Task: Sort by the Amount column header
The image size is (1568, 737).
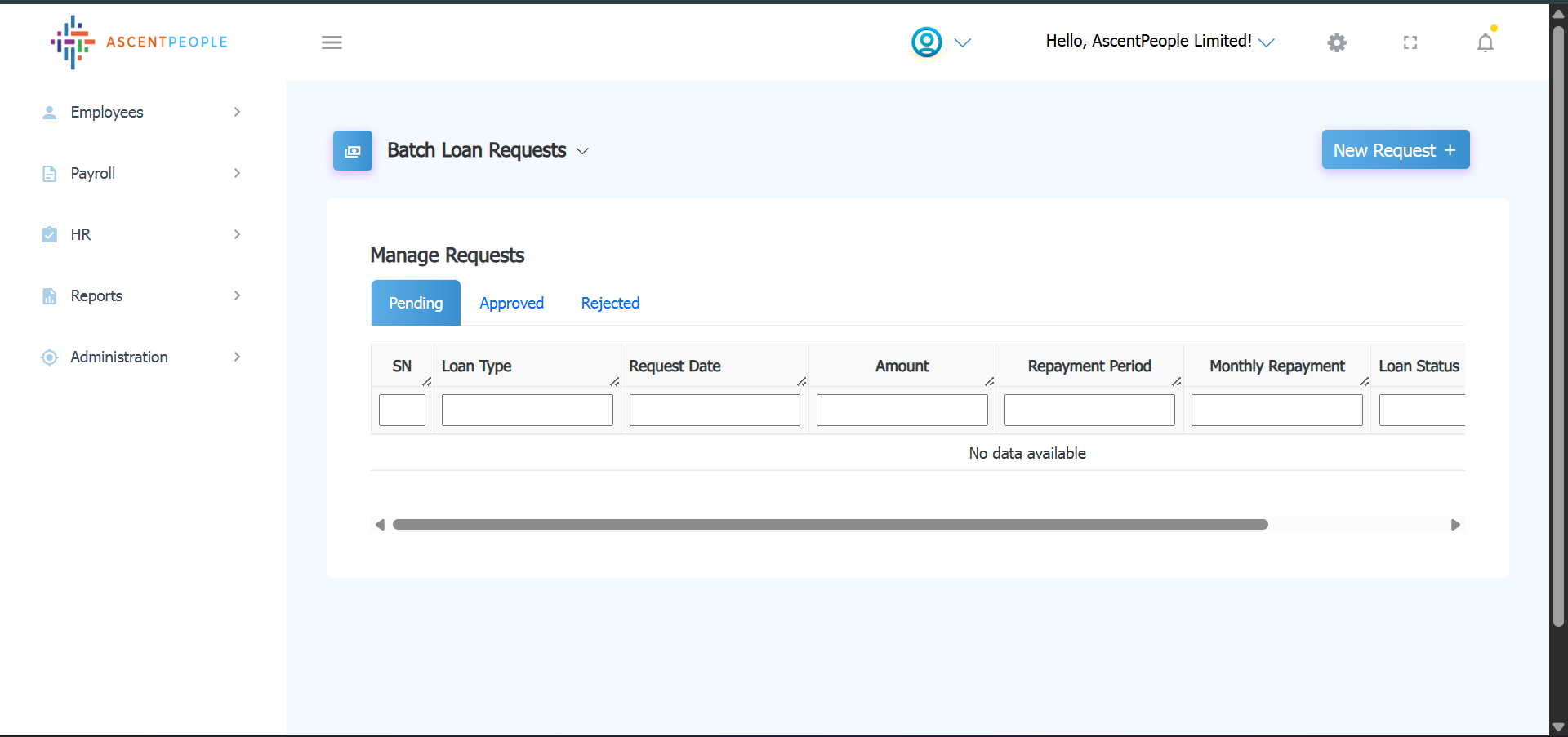Action: tap(902, 366)
